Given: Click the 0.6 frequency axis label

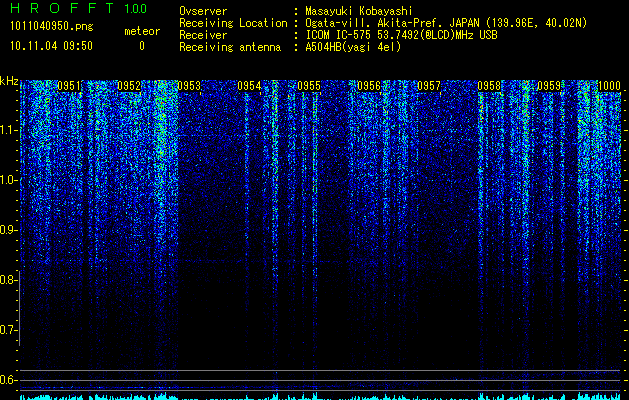Looking at the screenshot, I should click(8, 380).
